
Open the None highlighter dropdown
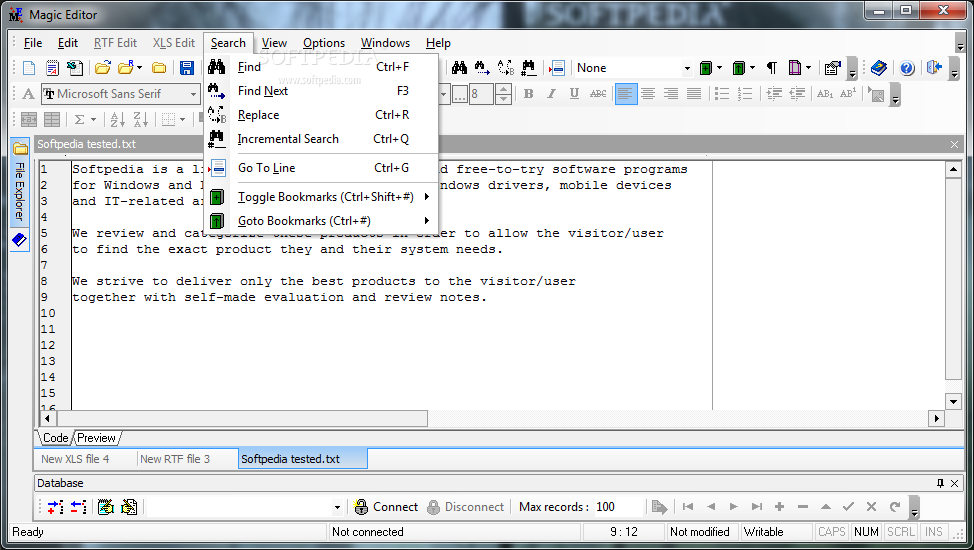click(687, 68)
